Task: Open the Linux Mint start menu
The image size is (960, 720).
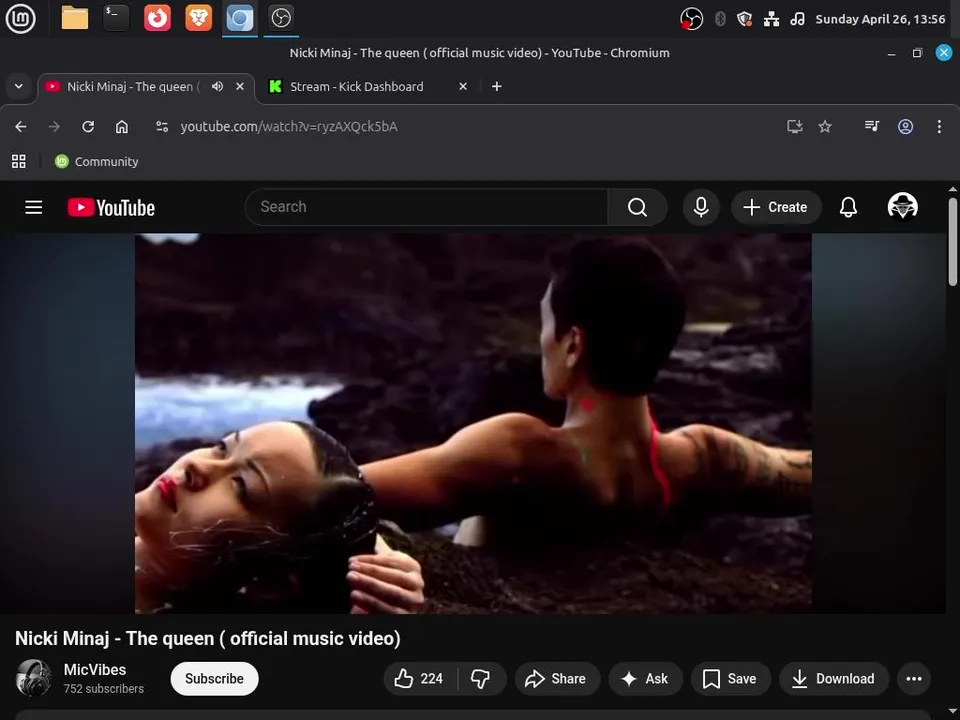Action: point(20,18)
